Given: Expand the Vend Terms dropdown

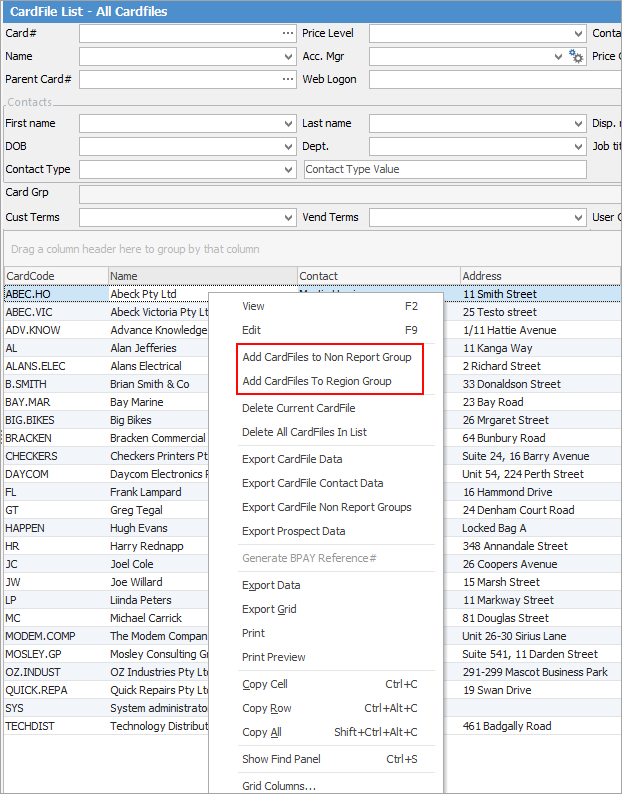Looking at the screenshot, I should click(x=578, y=218).
